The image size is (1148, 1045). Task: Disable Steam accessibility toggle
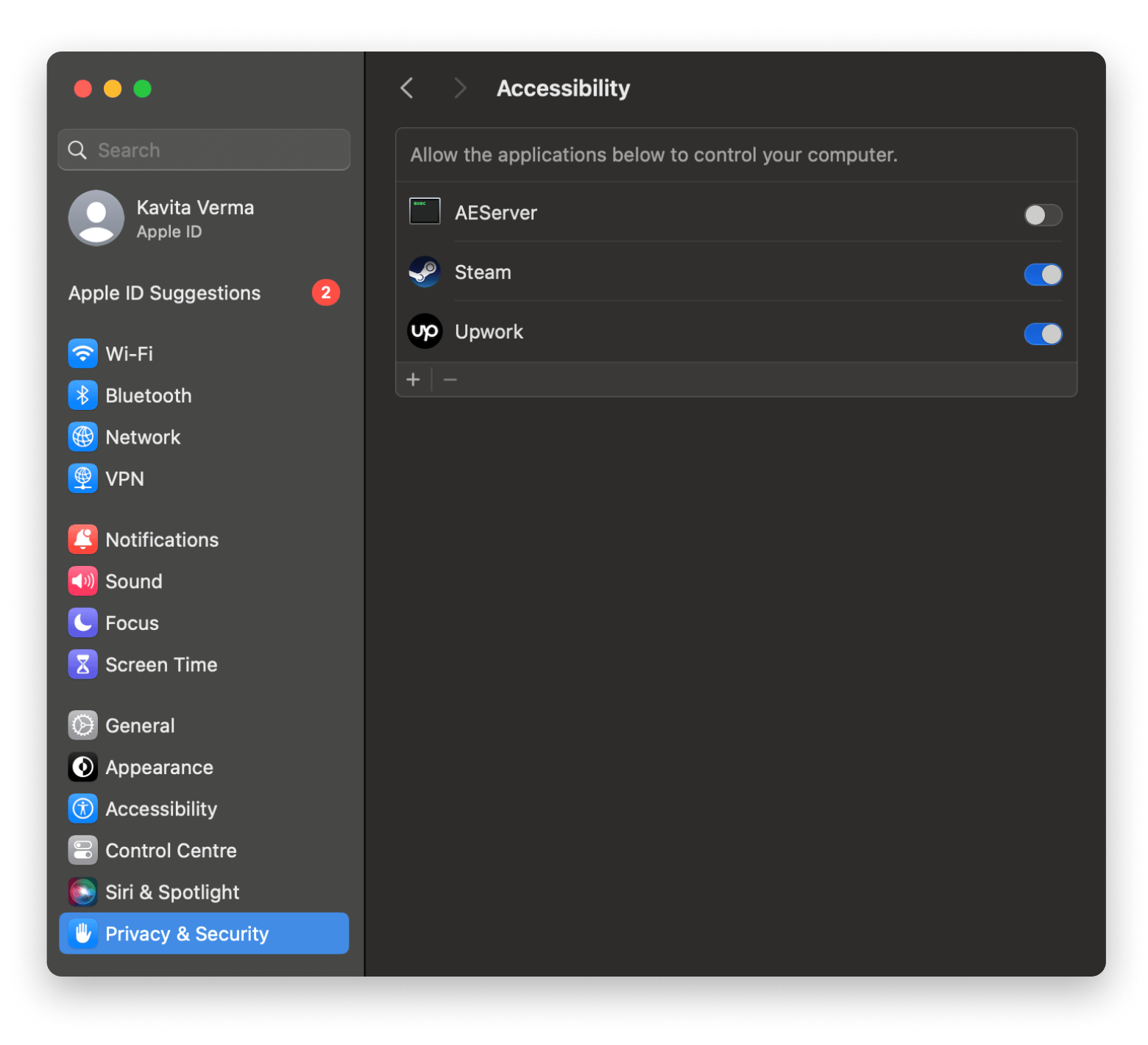pyautogui.click(x=1042, y=274)
